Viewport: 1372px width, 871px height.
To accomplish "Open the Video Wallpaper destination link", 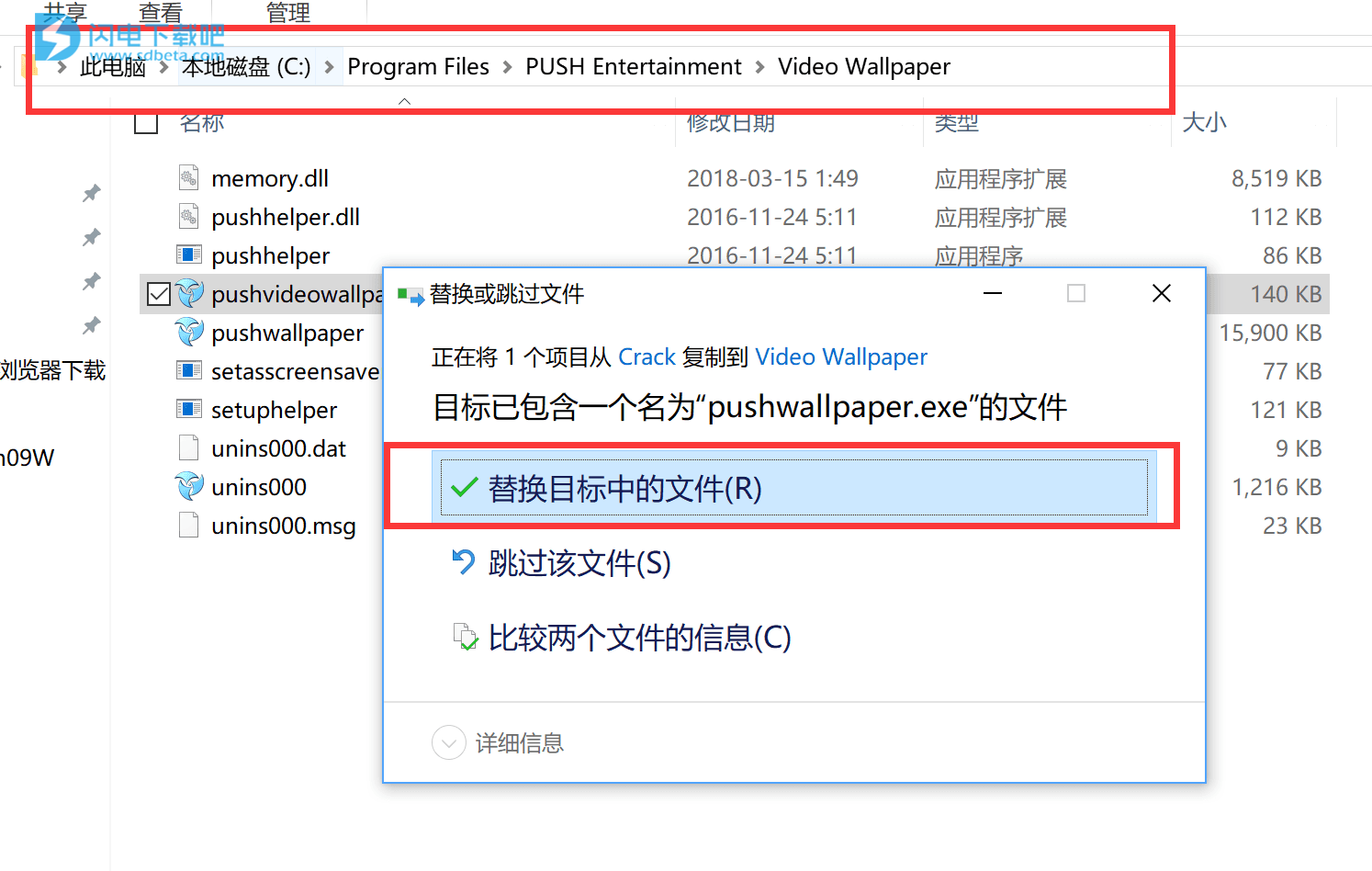I will pos(841,356).
